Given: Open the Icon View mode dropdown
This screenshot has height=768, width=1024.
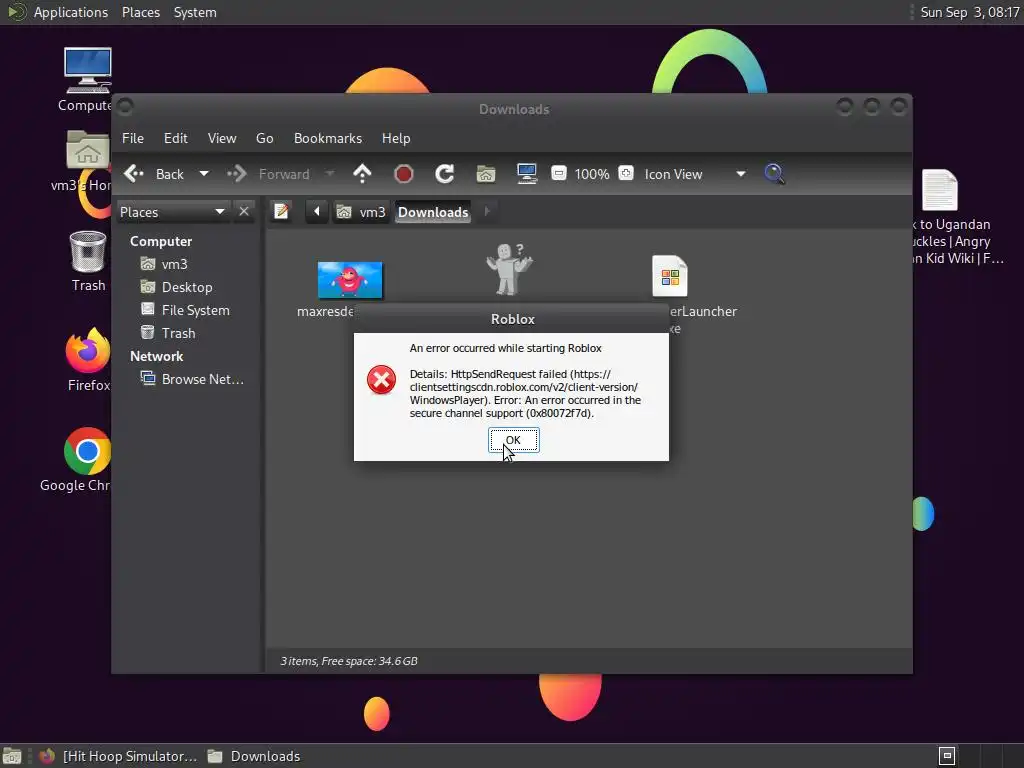Looking at the screenshot, I should [x=695, y=174].
